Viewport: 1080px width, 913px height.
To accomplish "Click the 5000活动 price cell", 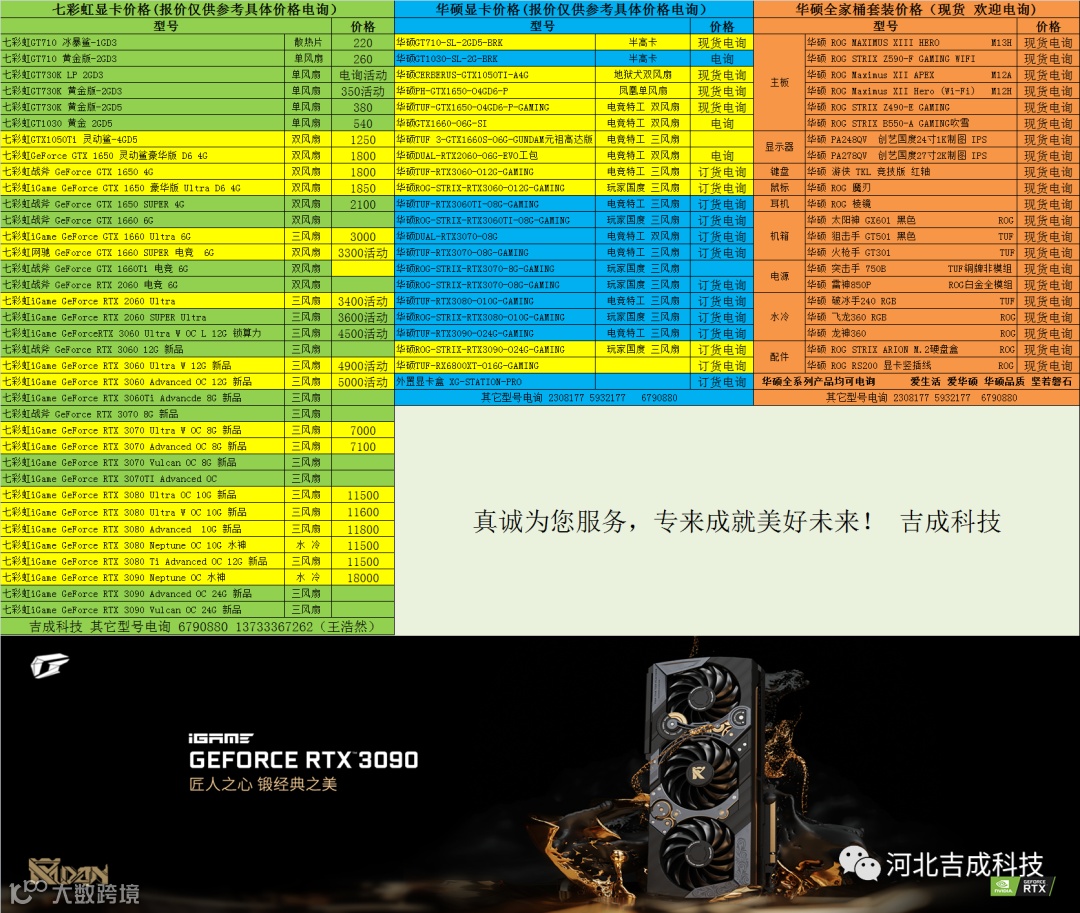I will (363, 382).
